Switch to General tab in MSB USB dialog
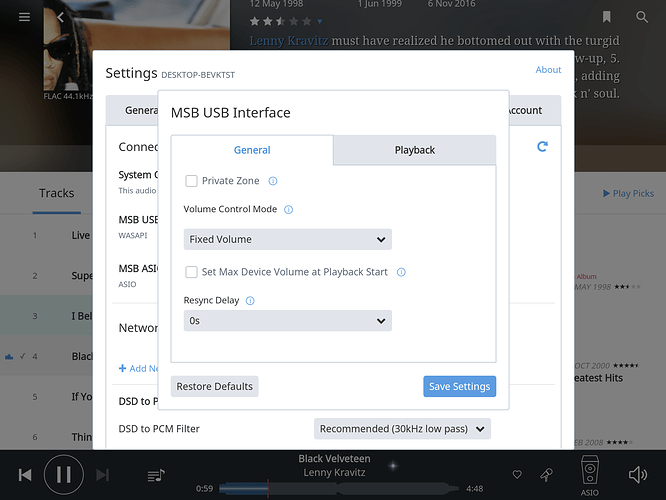 [x=252, y=150]
